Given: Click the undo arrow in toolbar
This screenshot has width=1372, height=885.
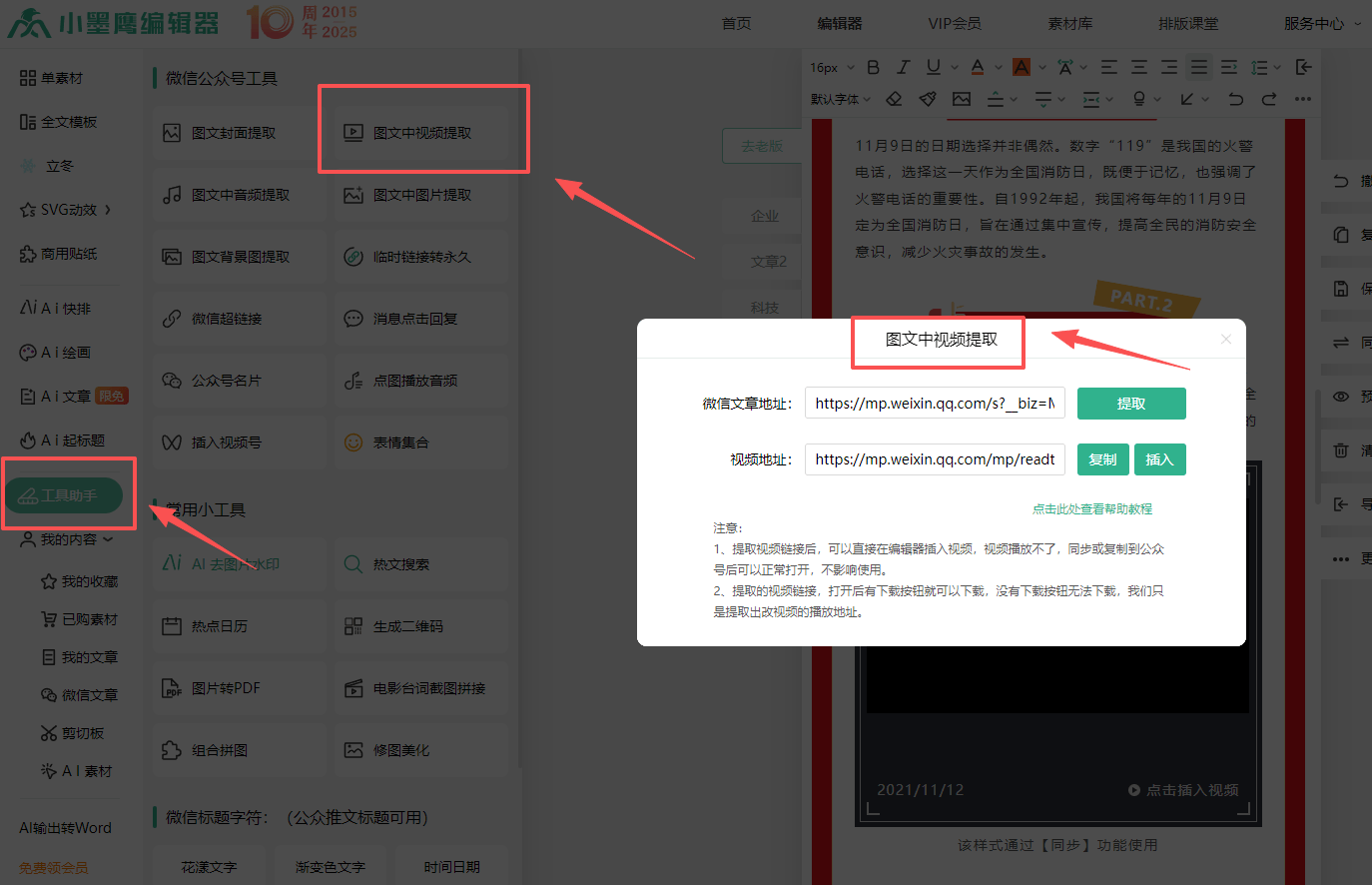Looking at the screenshot, I should [1235, 99].
